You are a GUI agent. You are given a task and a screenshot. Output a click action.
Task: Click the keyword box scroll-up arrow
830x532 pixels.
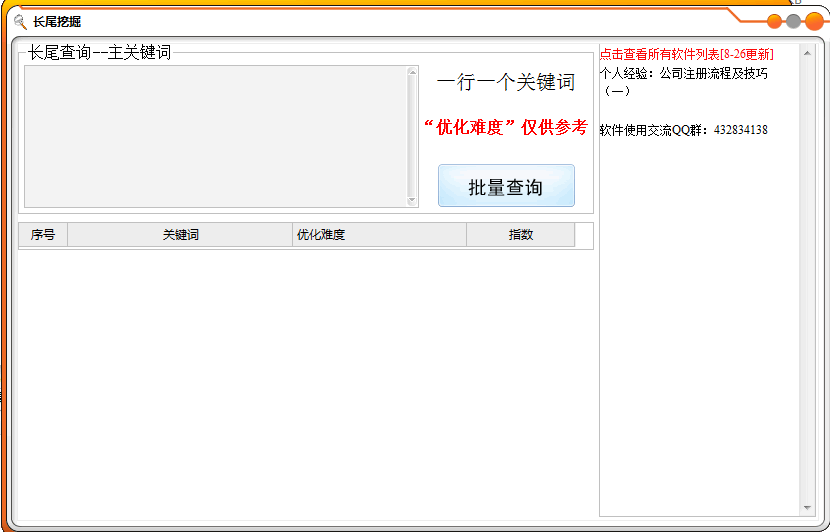coord(412,73)
